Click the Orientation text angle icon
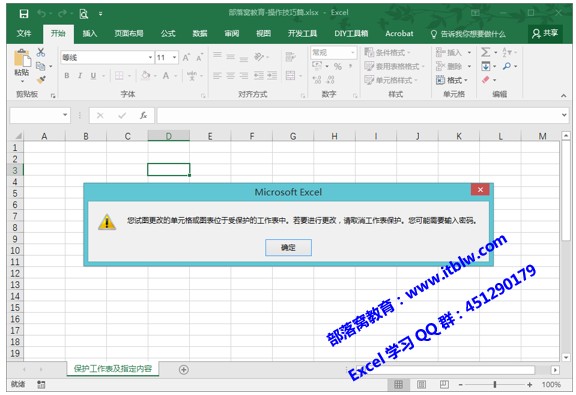 coord(259,56)
